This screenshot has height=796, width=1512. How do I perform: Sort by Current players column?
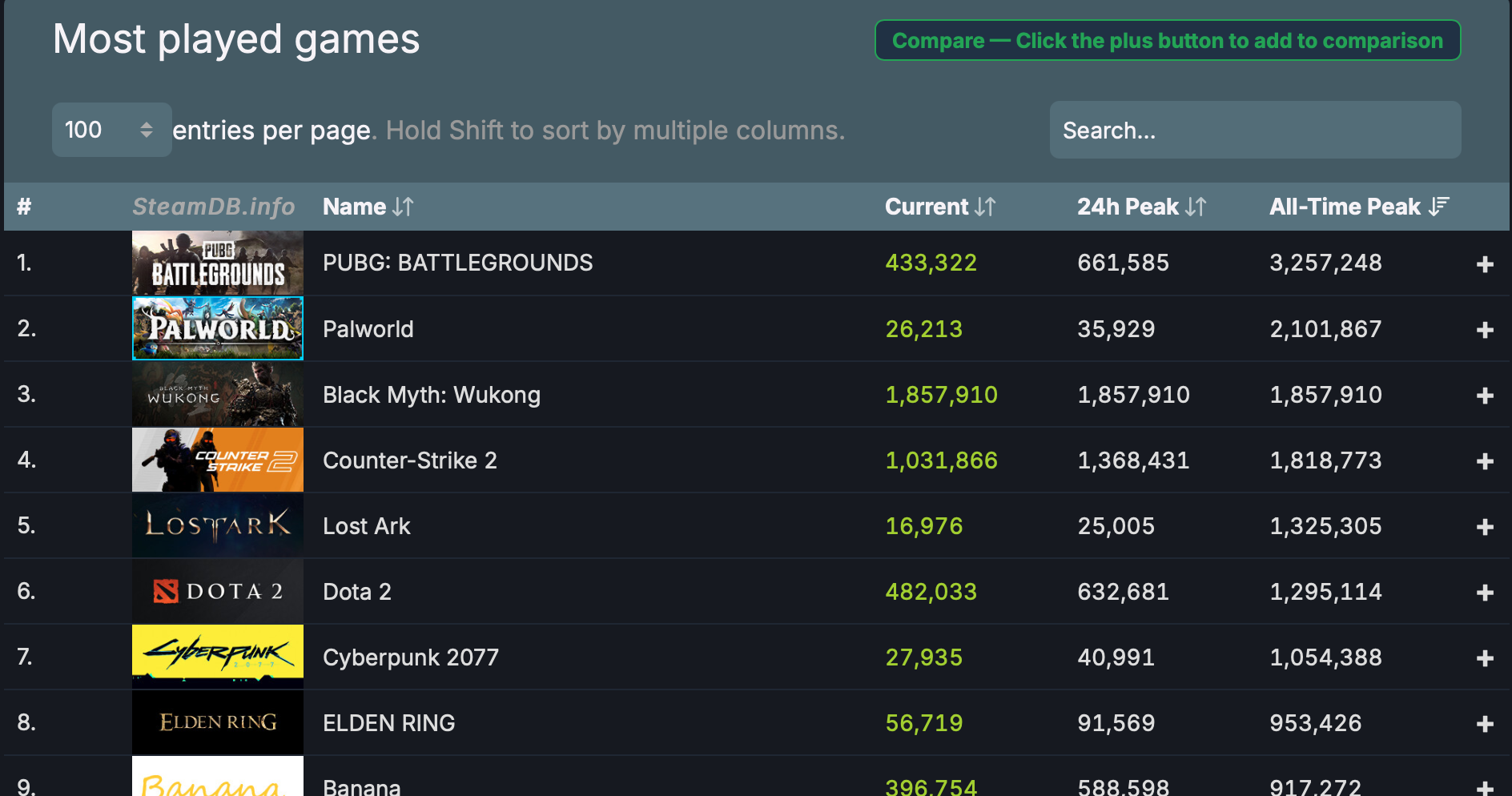(940, 207)
